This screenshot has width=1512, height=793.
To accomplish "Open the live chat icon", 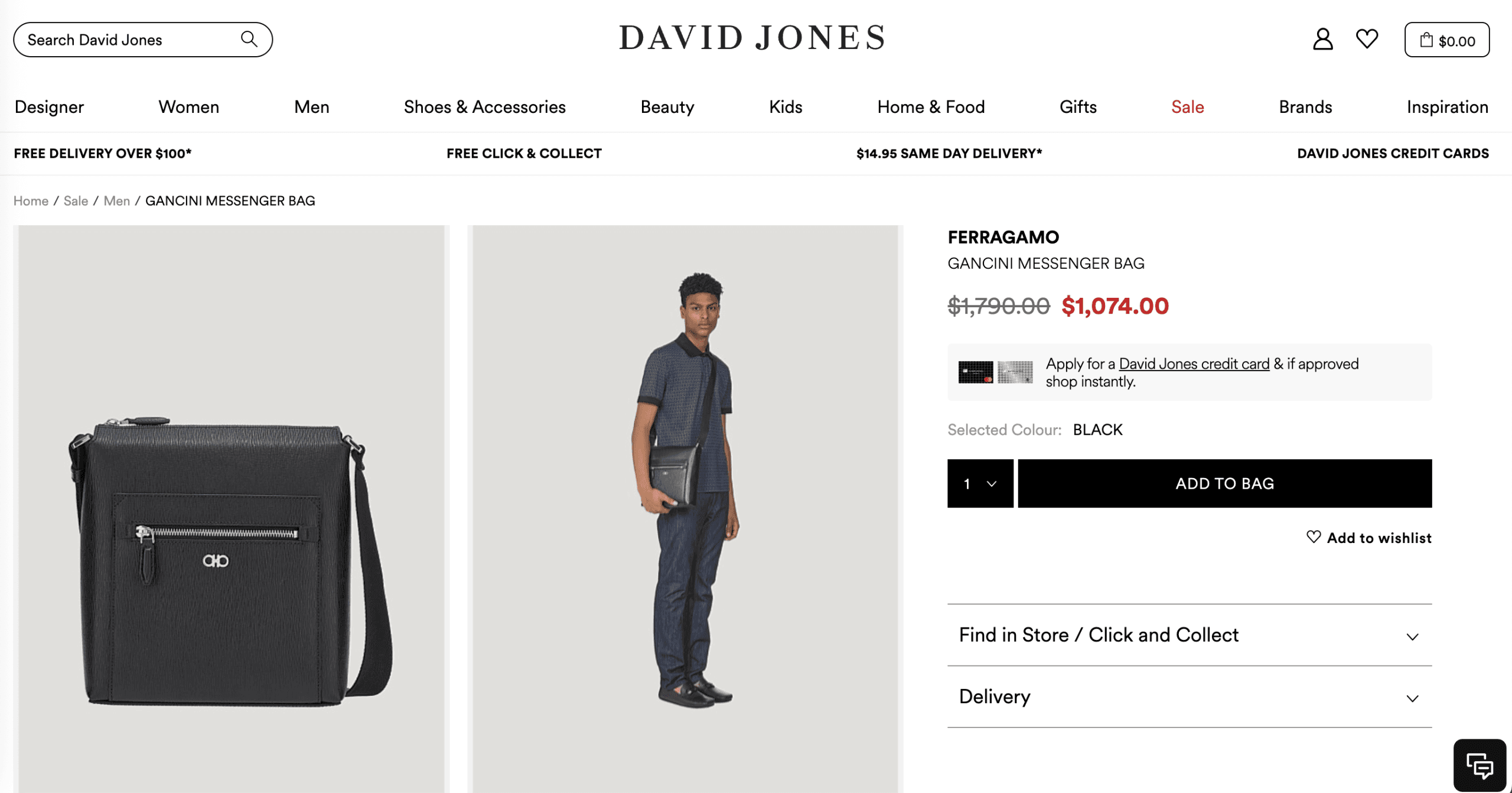I will pyautogui.click(x=1480, y=765).
